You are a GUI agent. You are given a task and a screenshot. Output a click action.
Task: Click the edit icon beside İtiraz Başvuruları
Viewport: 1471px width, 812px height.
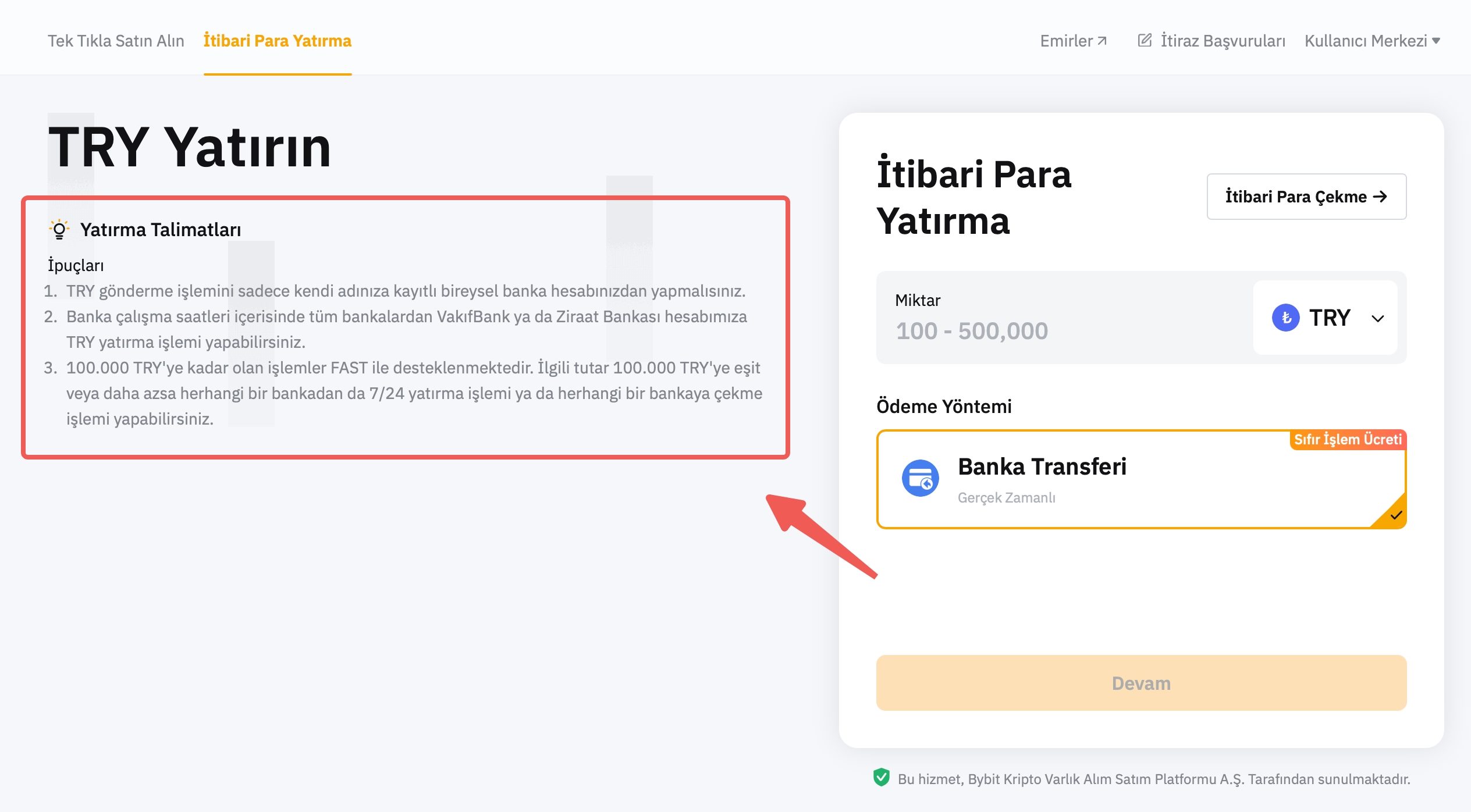click(1145, 41)
